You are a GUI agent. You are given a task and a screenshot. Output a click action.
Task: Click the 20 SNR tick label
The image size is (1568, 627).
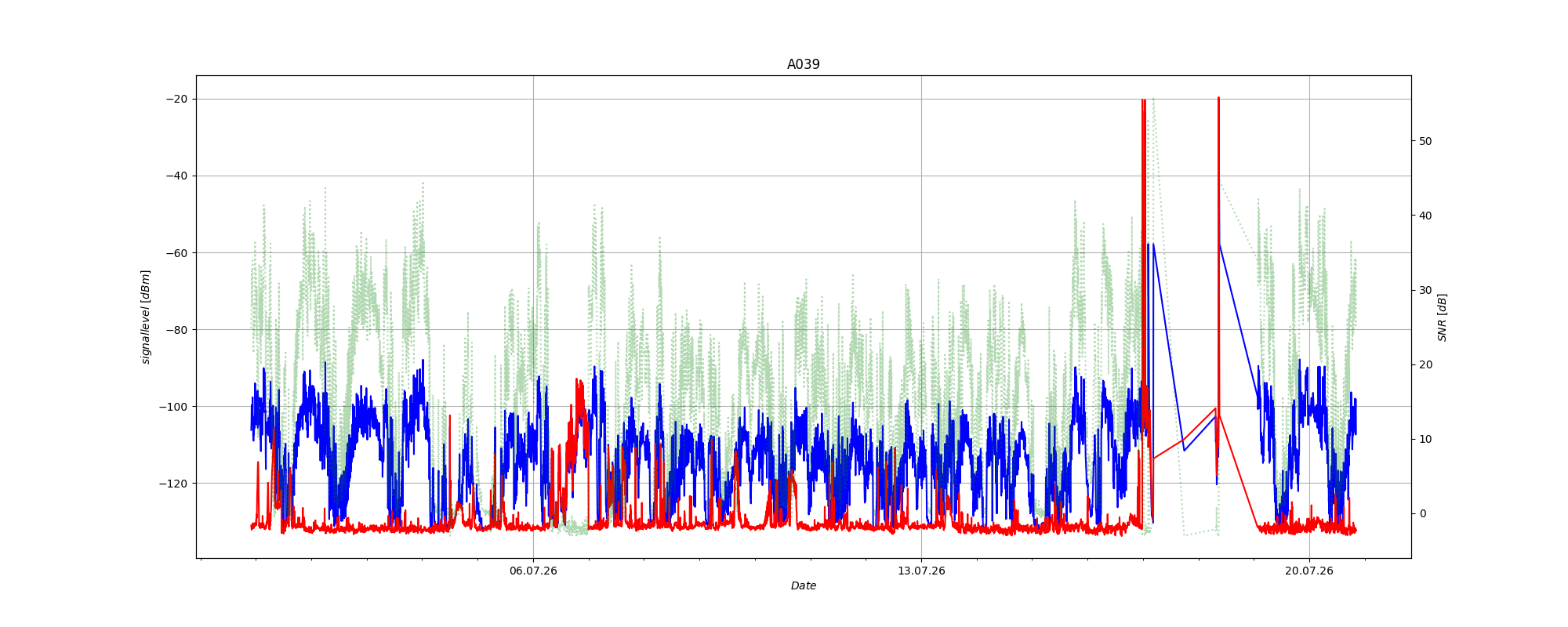(x=1425, y=364)
